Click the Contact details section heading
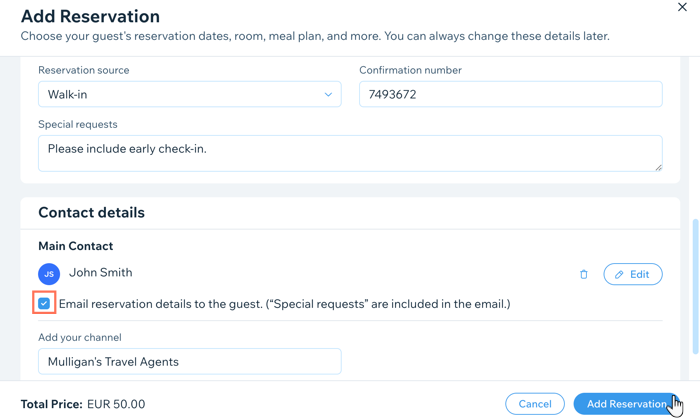 92,213
